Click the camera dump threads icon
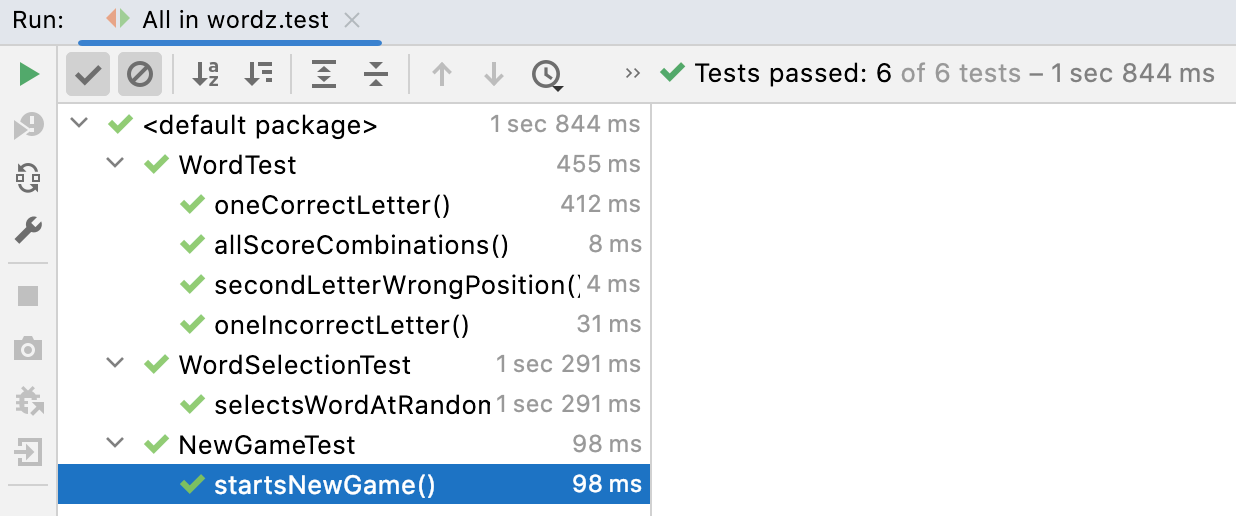1236x516 pixels. point(29,348)
